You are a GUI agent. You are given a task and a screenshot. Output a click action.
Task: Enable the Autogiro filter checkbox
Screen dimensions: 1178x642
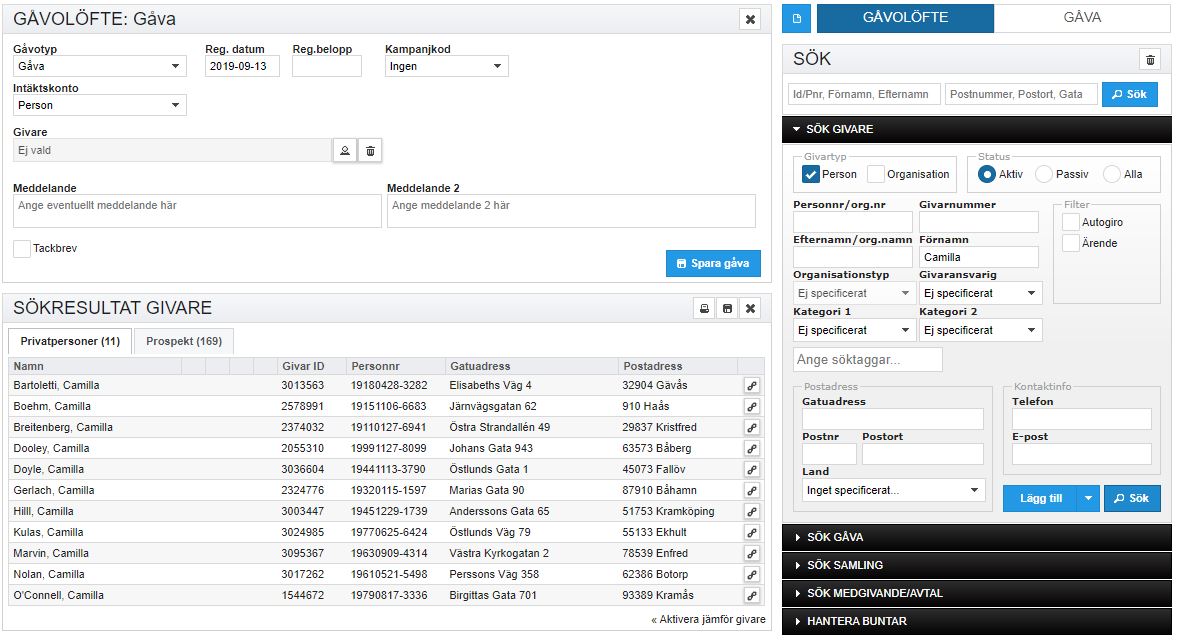[1071, 222]
